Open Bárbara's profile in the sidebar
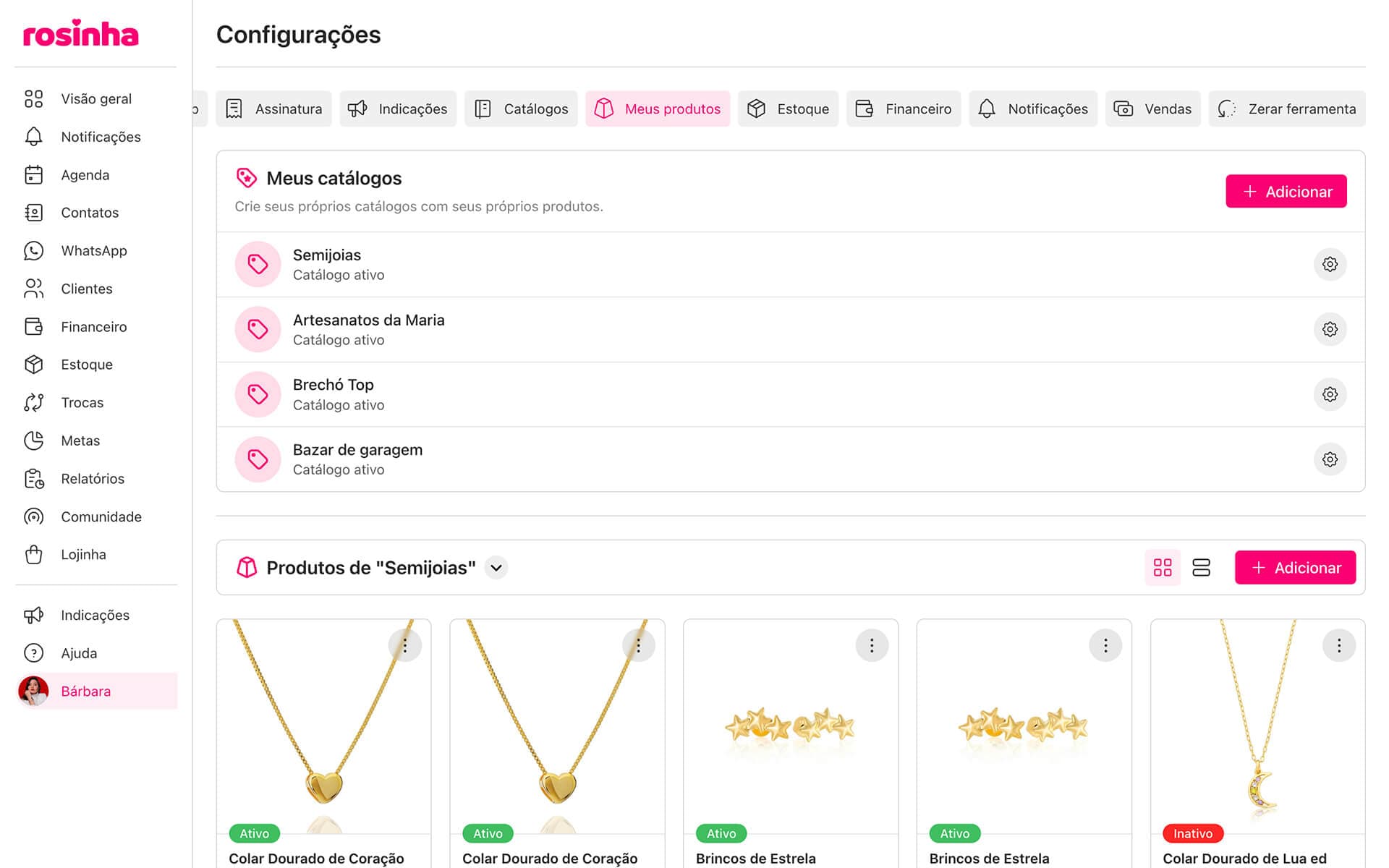 click(85, 691)
